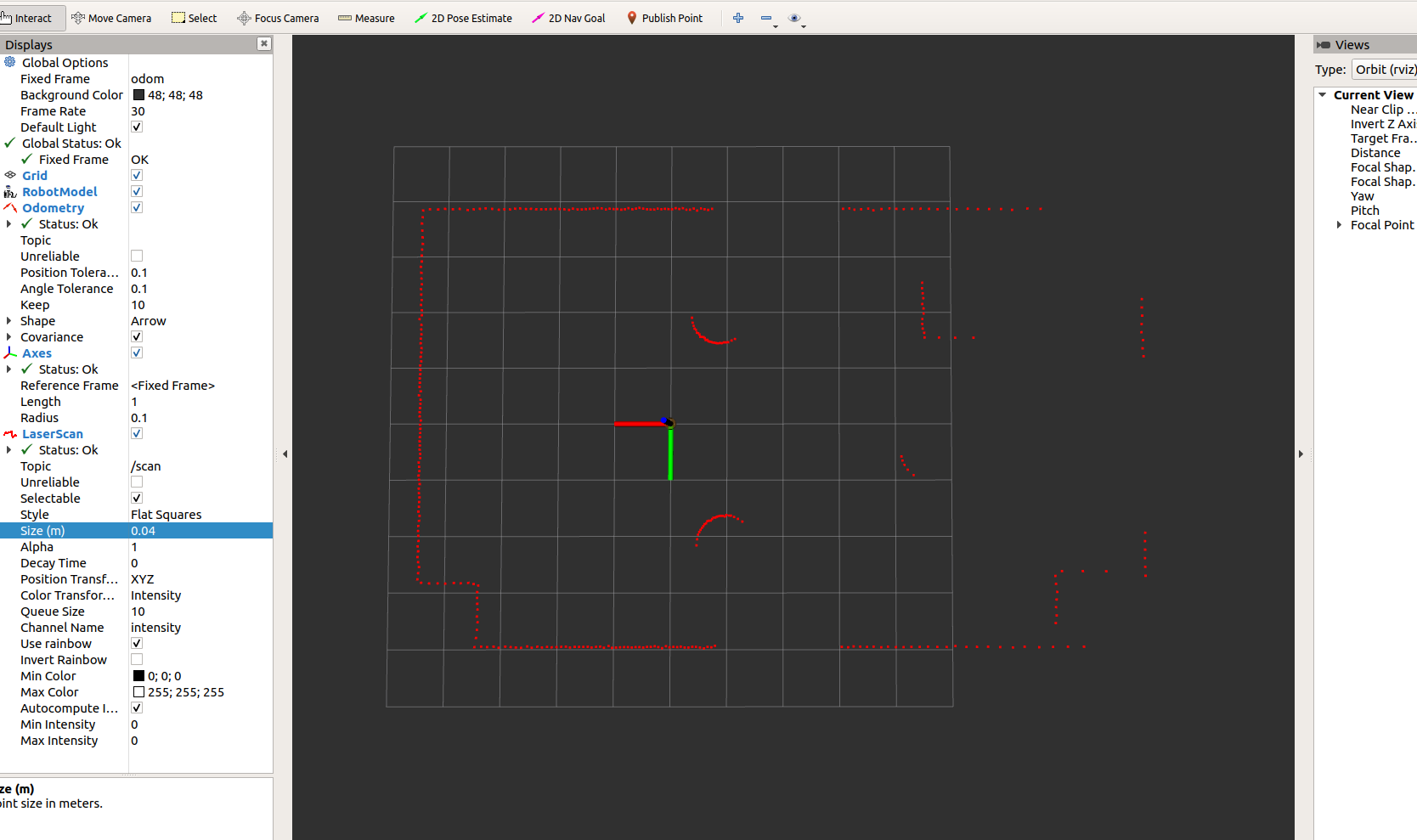Select the 2D Pose Estimate tool

[x=464, y=17]
